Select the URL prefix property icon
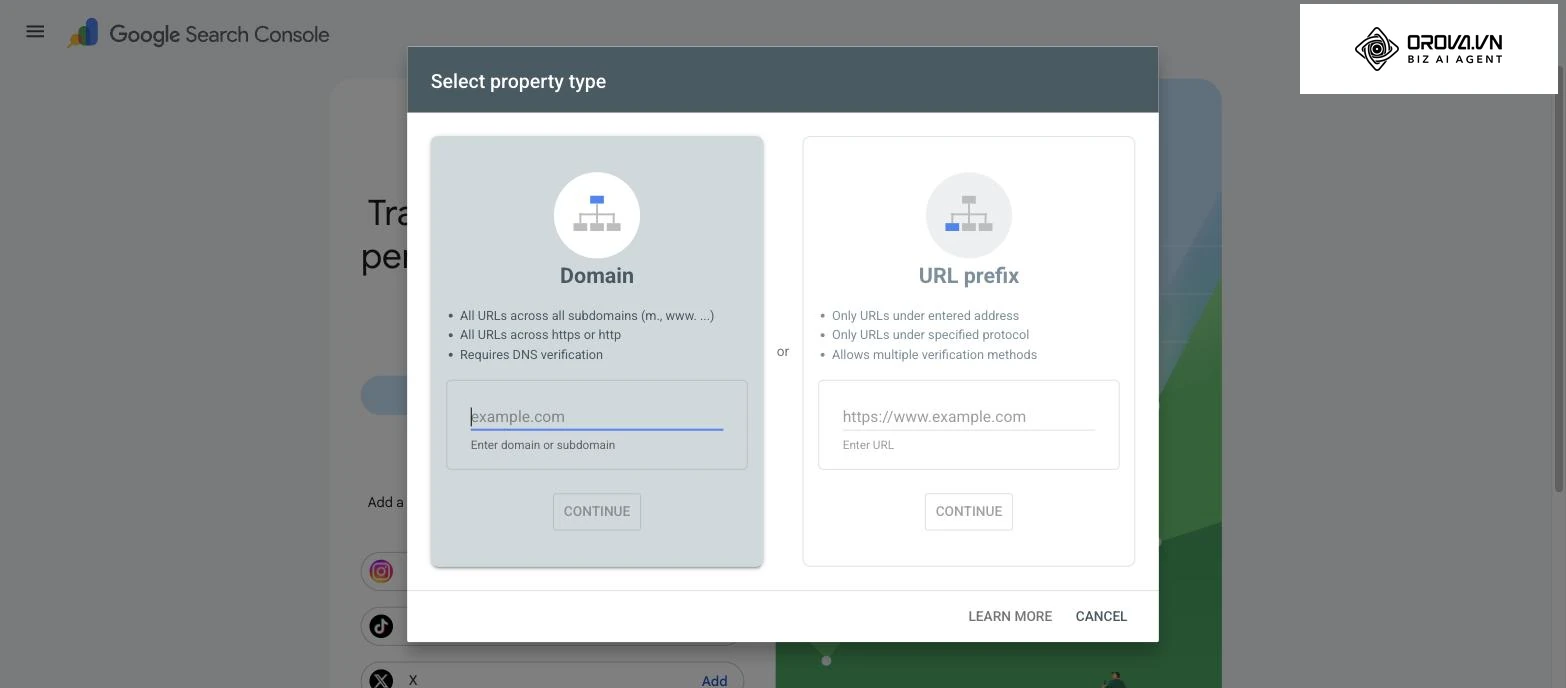 (x=969, y=215)
